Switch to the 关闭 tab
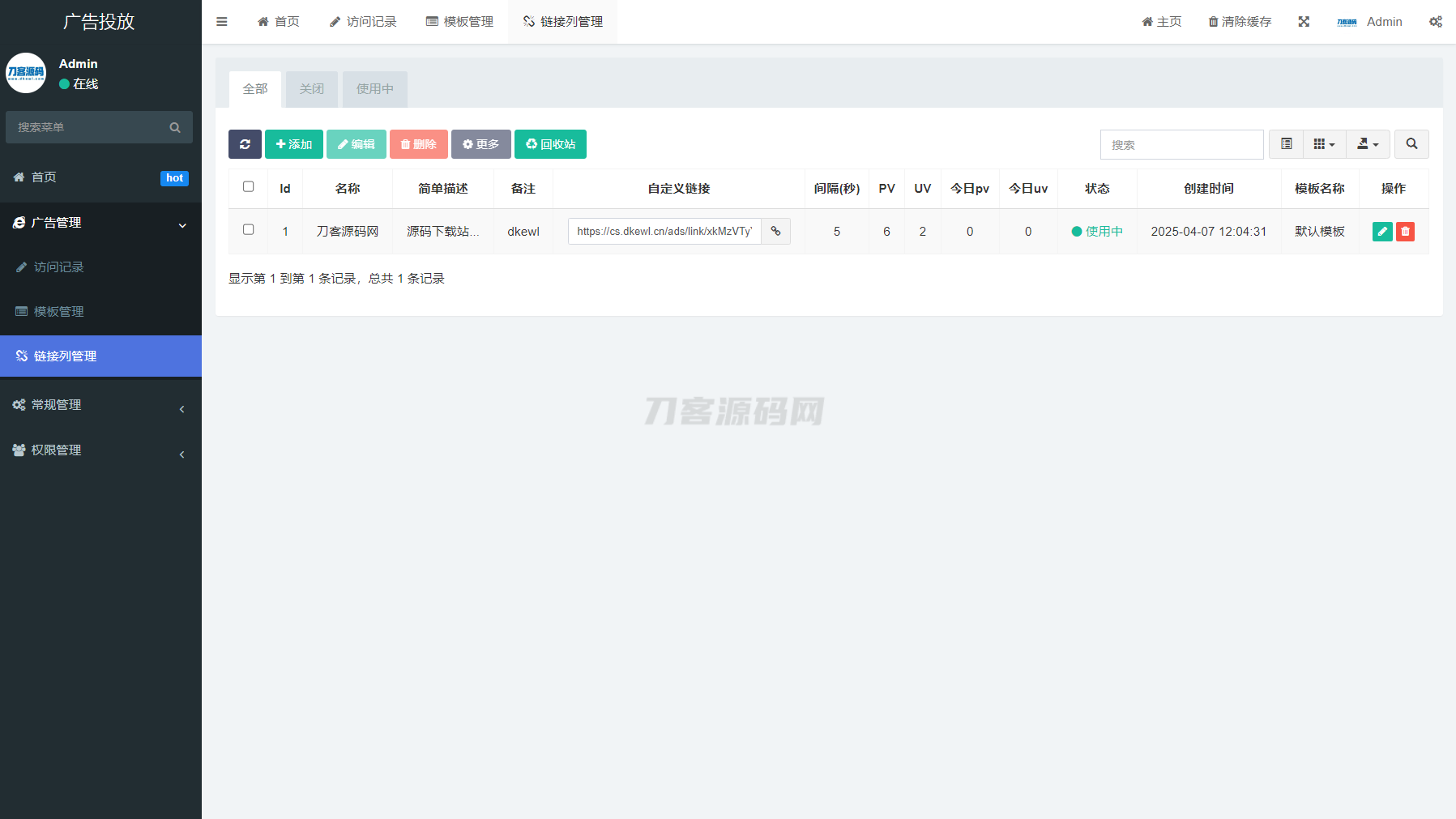The height and width of the screenshot is (819, 1456). click(312, 89)
